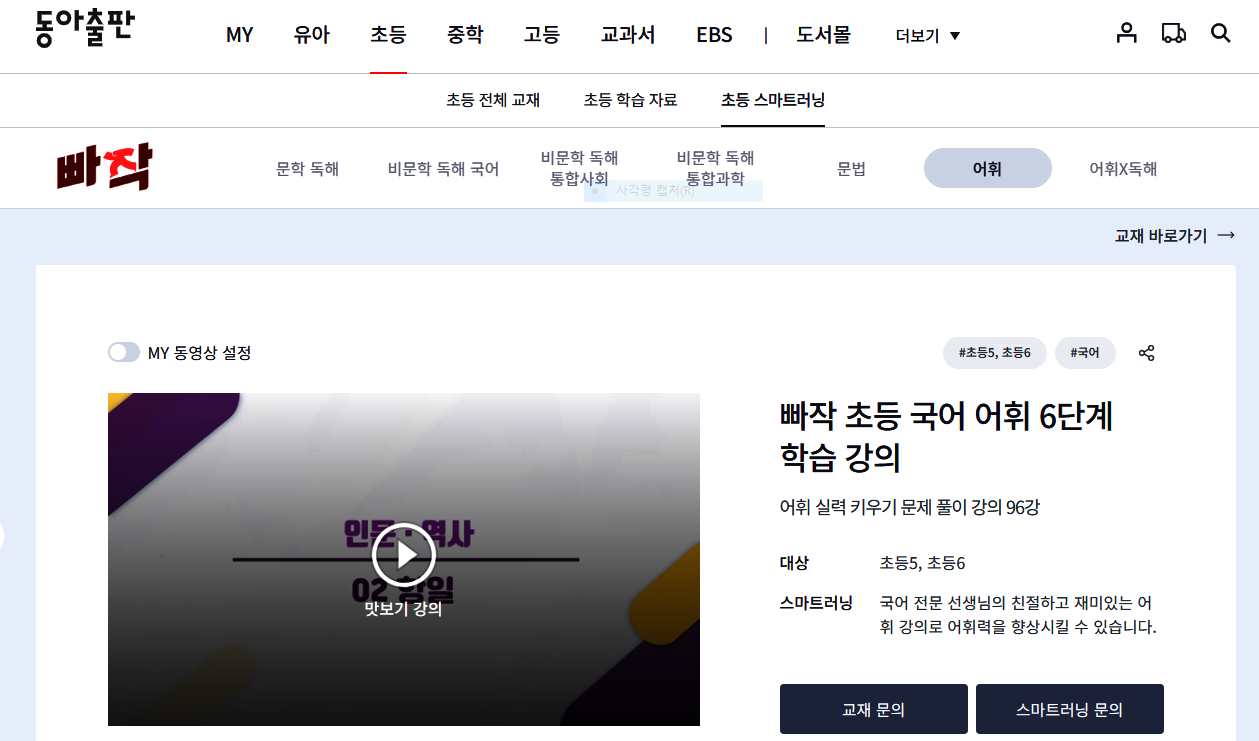The width and height of the screenshot is (1259, 741).
Task: Open the share icon next to the hashtags
Action: click(x=1146, y=353)
